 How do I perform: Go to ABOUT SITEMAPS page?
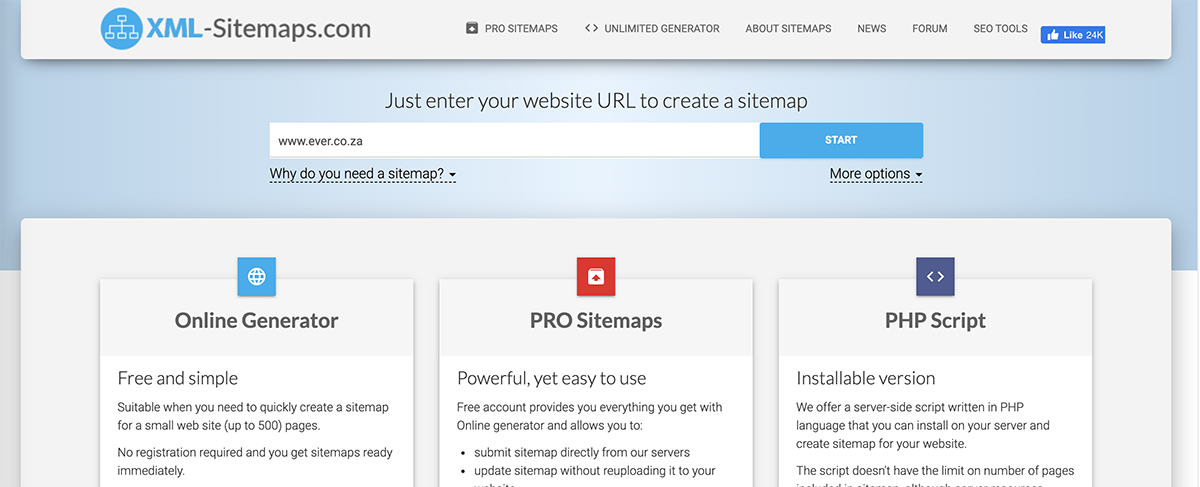tap(788, 29)
